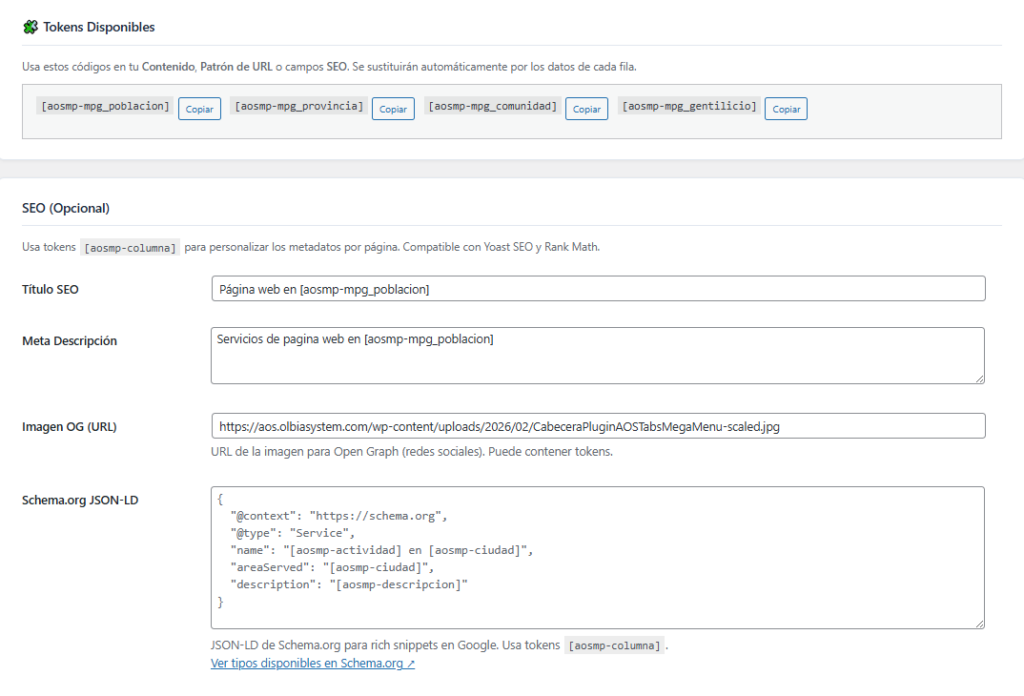Open Ver tipos disponibles en Schema.org link

pyautogui.click(x=312, y=663)
